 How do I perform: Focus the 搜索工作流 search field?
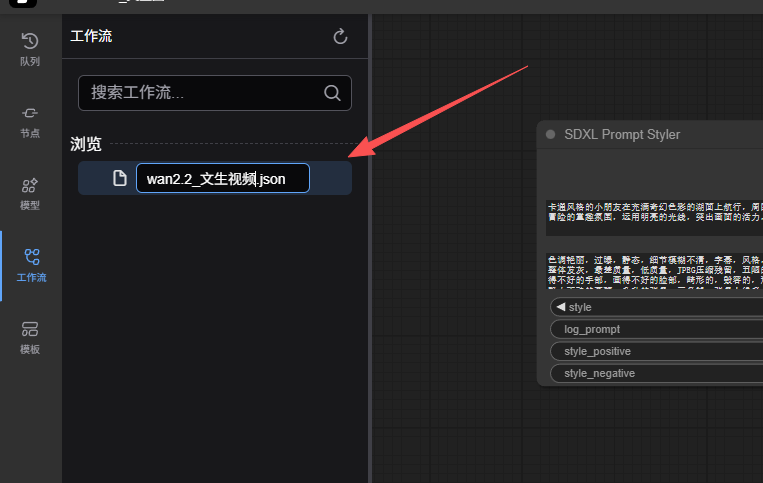point(200,93)
